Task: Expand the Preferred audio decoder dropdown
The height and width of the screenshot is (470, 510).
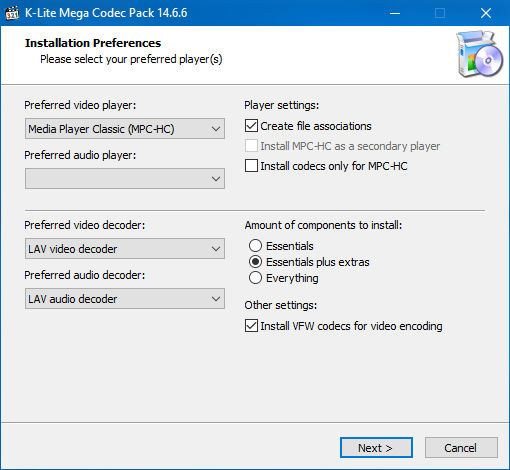Action: (125, 299)
